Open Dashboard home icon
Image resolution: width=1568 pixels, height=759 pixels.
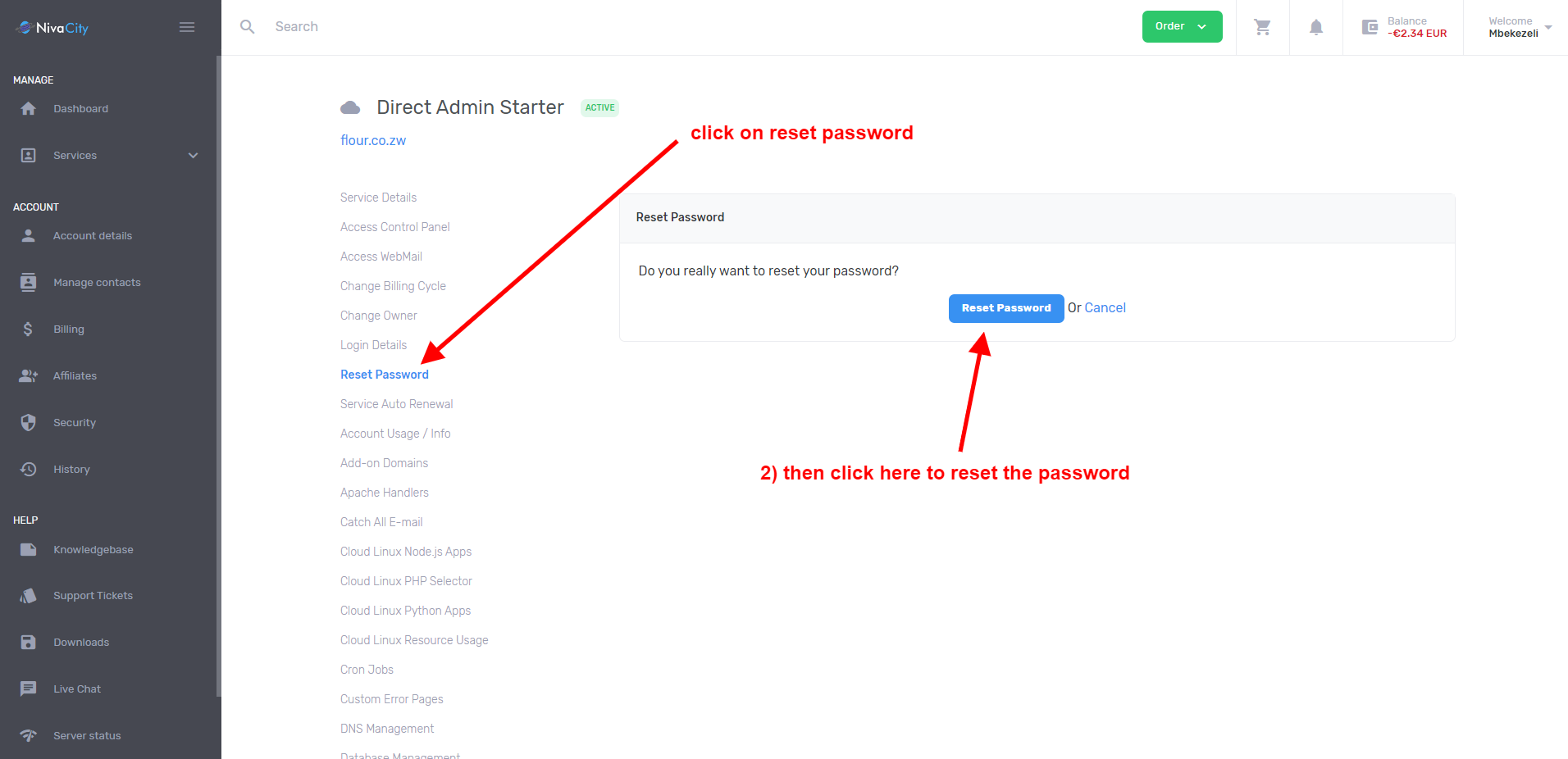[x=29, y=108]
